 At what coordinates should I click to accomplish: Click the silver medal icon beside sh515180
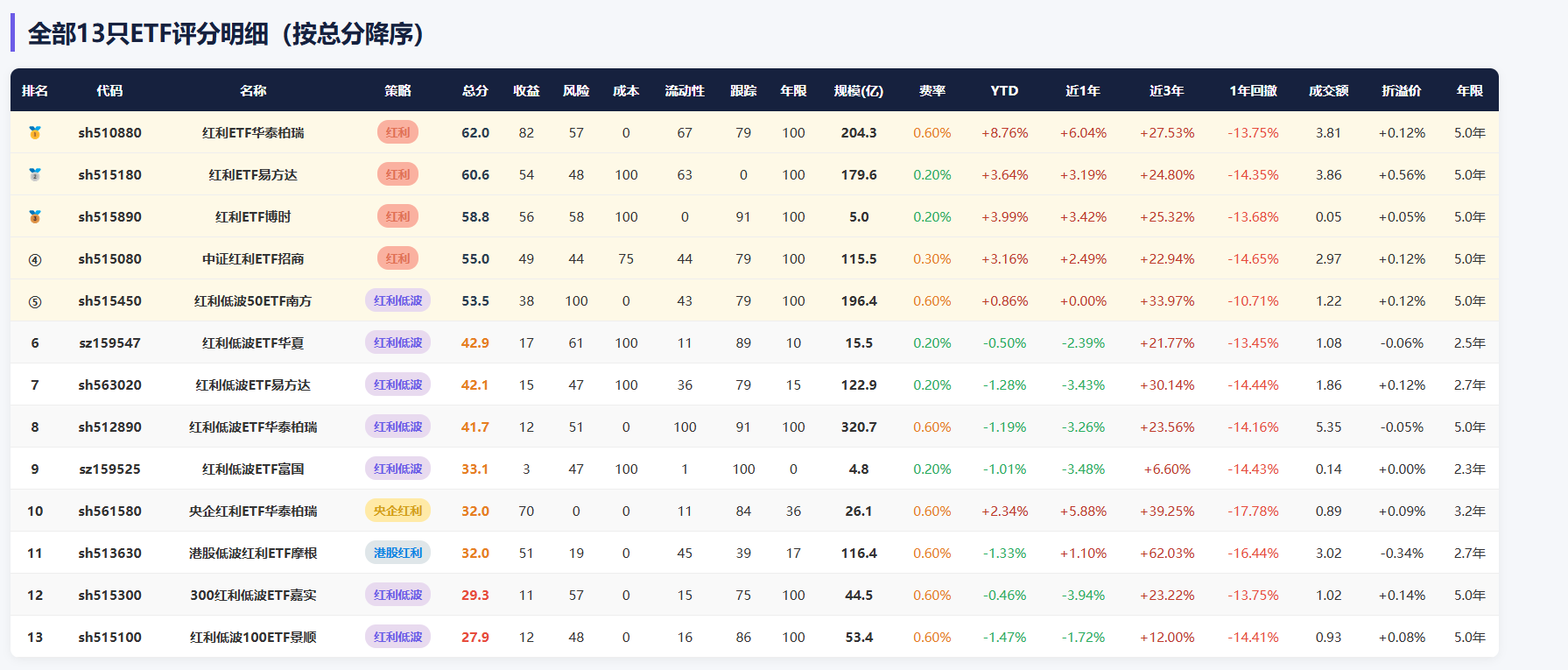pyautogui.click(x=35, y=175)
